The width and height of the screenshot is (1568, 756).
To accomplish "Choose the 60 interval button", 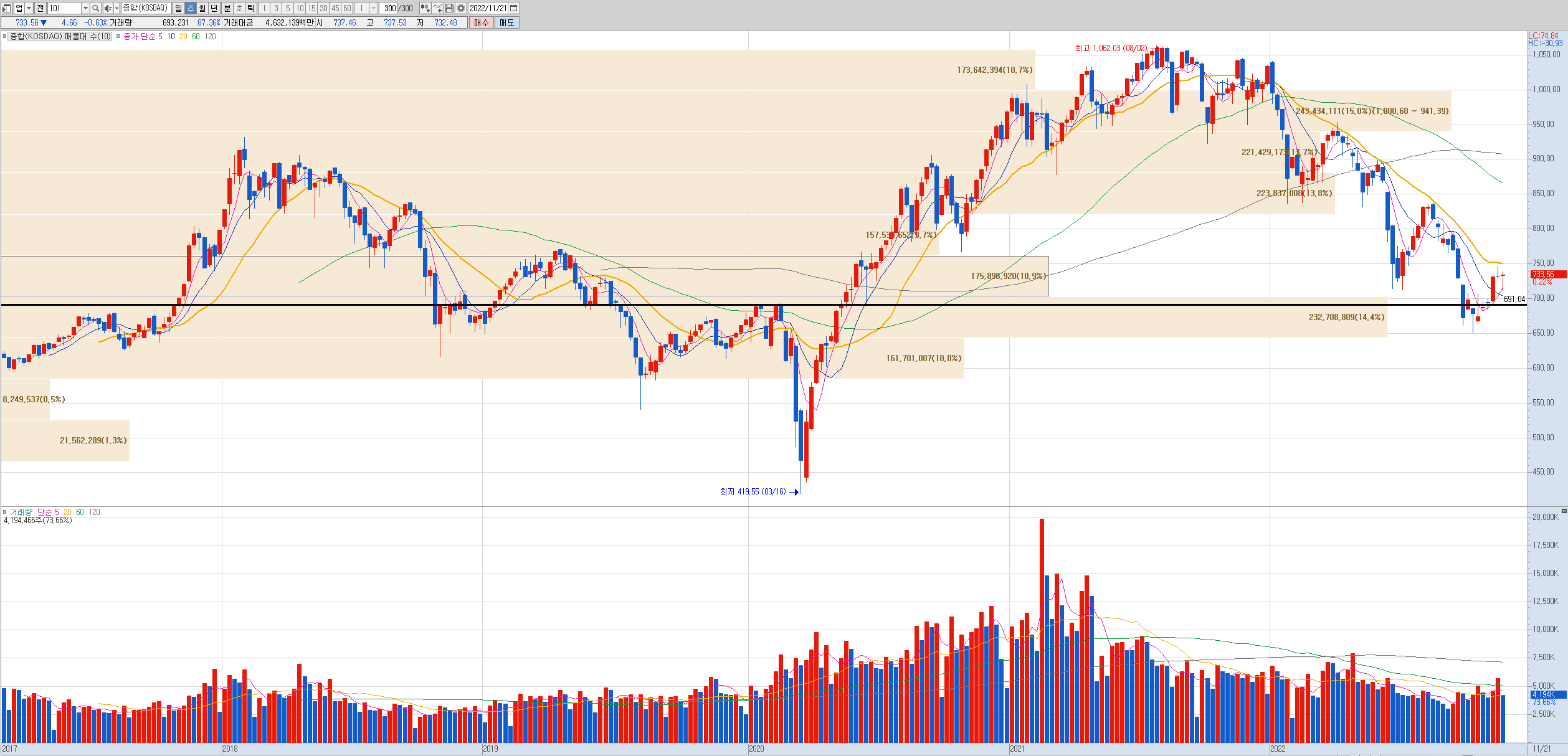I will pos(347,8).
